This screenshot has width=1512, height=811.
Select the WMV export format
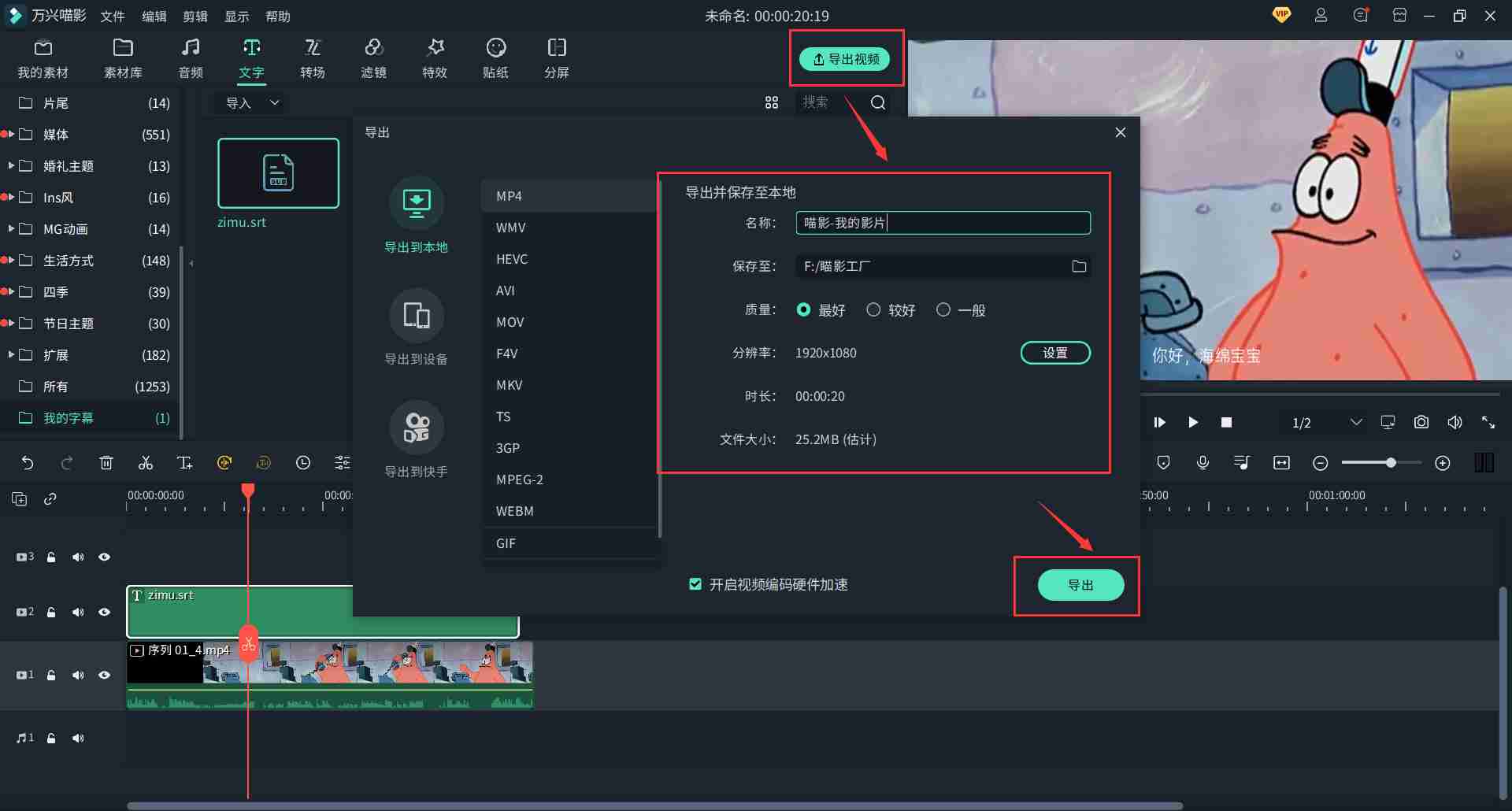569,228
